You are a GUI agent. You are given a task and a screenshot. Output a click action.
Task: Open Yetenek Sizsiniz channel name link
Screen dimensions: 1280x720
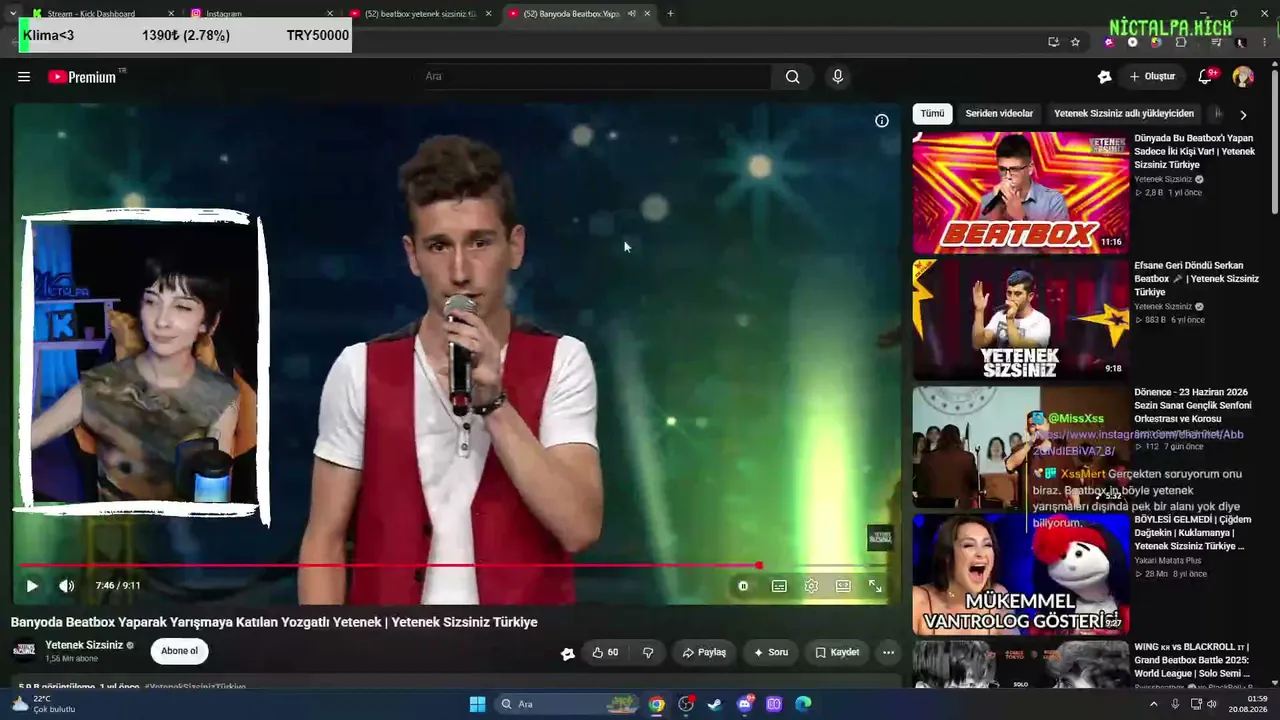84,646
